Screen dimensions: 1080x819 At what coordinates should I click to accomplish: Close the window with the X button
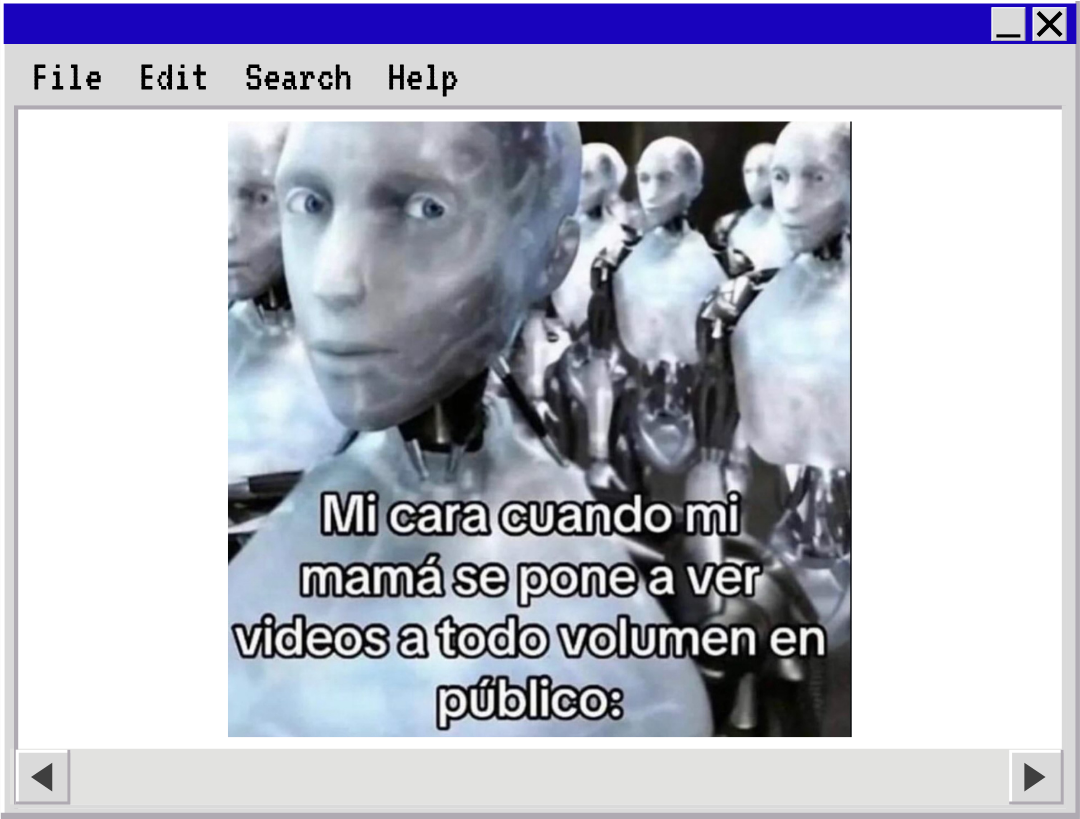[1049, 24]
